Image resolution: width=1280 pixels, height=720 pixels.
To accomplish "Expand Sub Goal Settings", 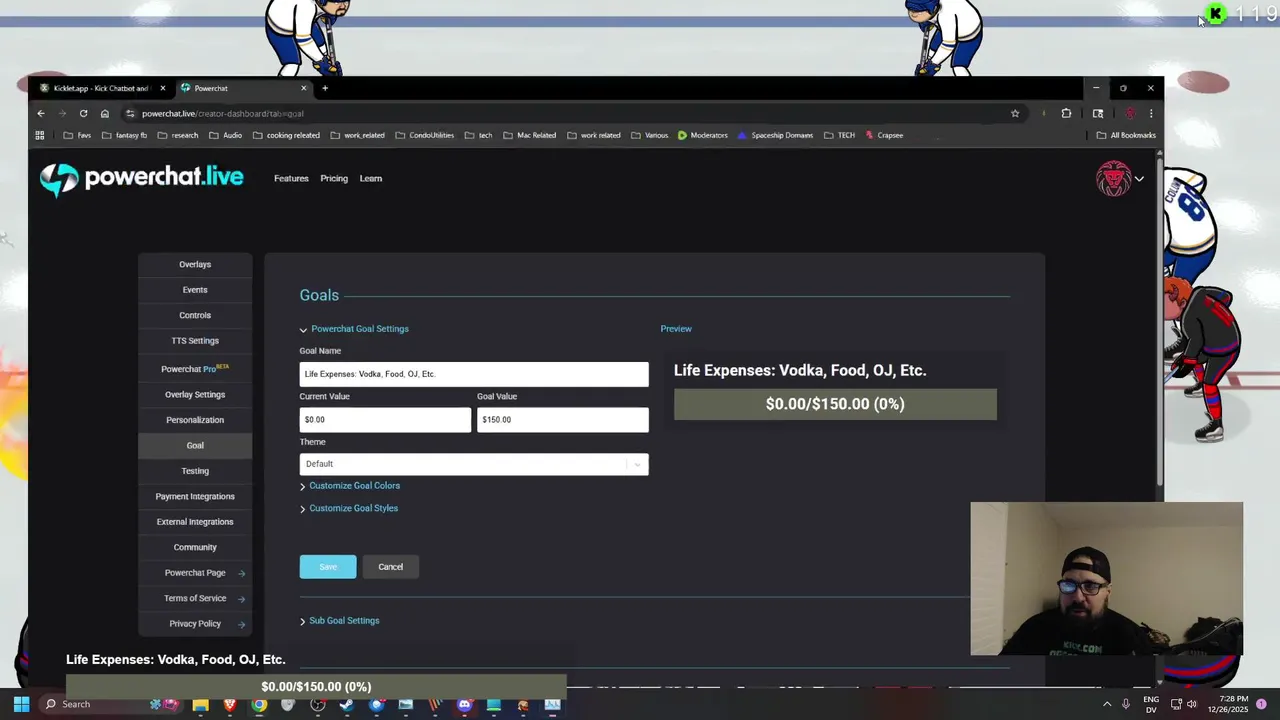I will pyautogui.click(x=340, y=621).
